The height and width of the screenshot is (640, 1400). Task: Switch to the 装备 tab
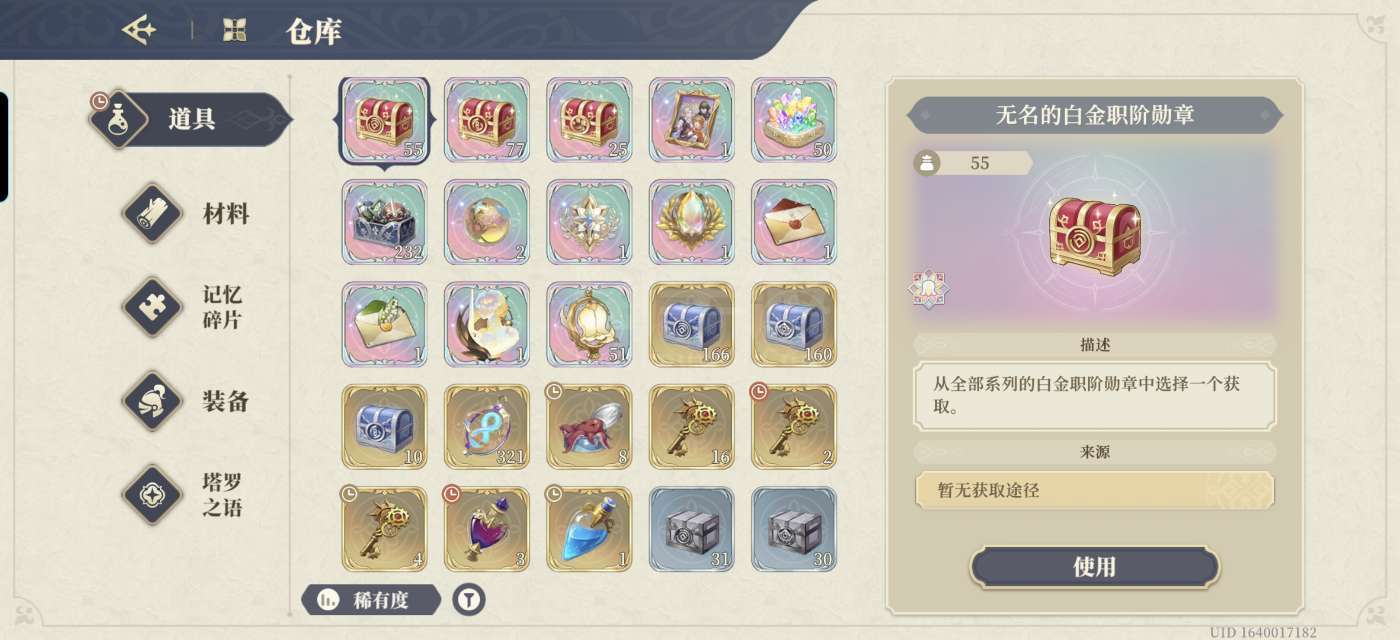[189, 401]
